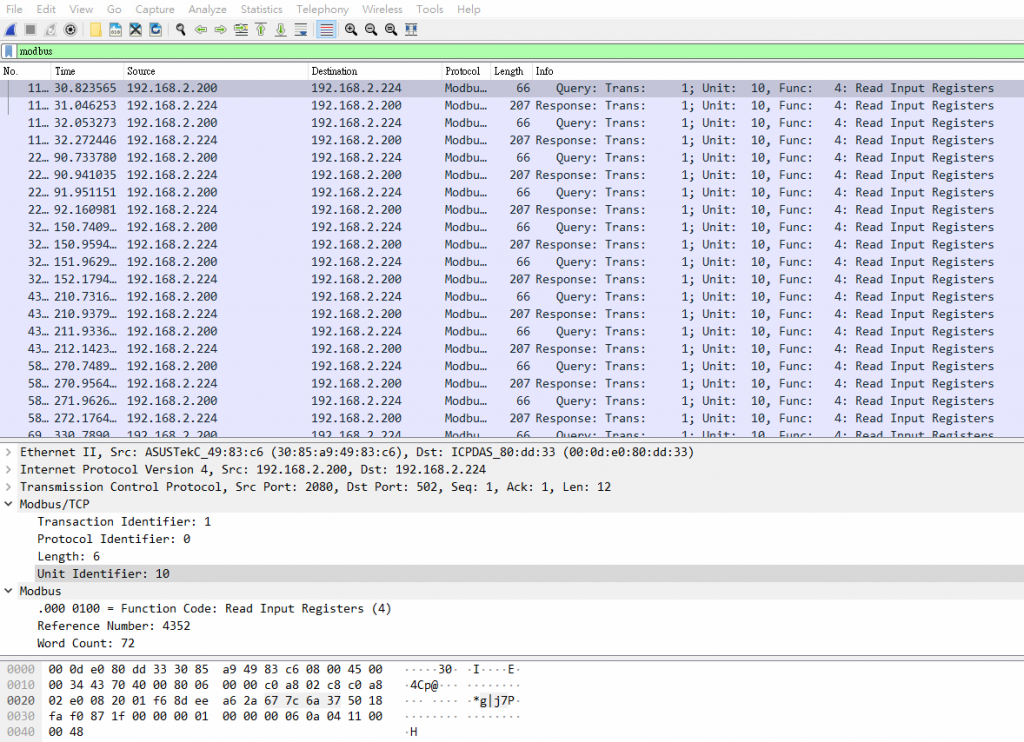Open a capture file via the folder icon
Viewport: 1024px width, 742px height.
95,29
